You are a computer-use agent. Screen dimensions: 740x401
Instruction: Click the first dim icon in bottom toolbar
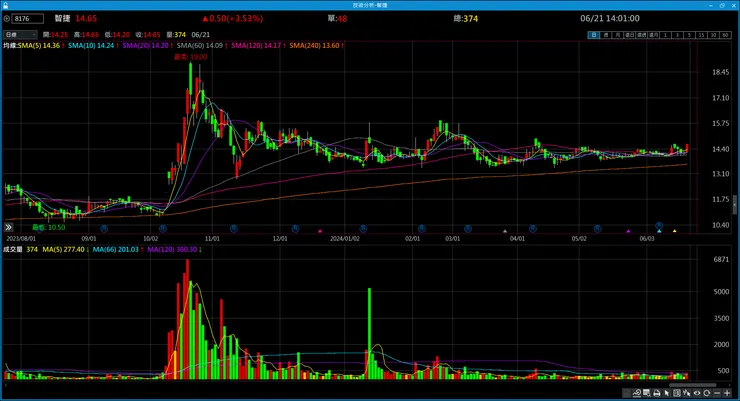coord(626,393)
